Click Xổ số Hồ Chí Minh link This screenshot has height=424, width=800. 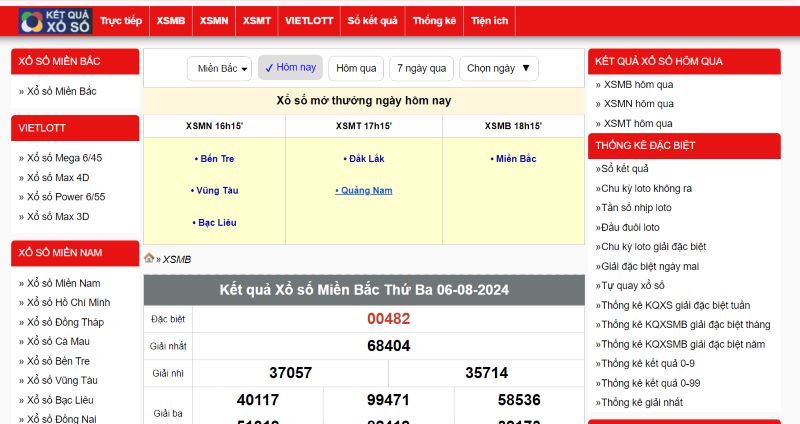click(68, 302)
